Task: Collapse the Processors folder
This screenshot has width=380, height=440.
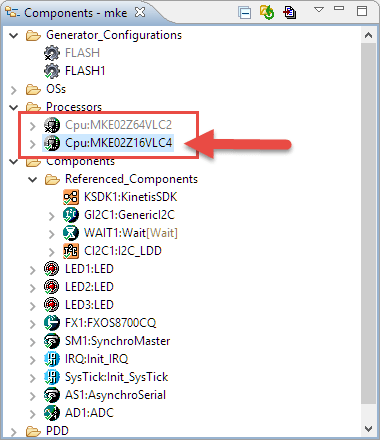Action: pyautogui.click(x=14, y=107)
